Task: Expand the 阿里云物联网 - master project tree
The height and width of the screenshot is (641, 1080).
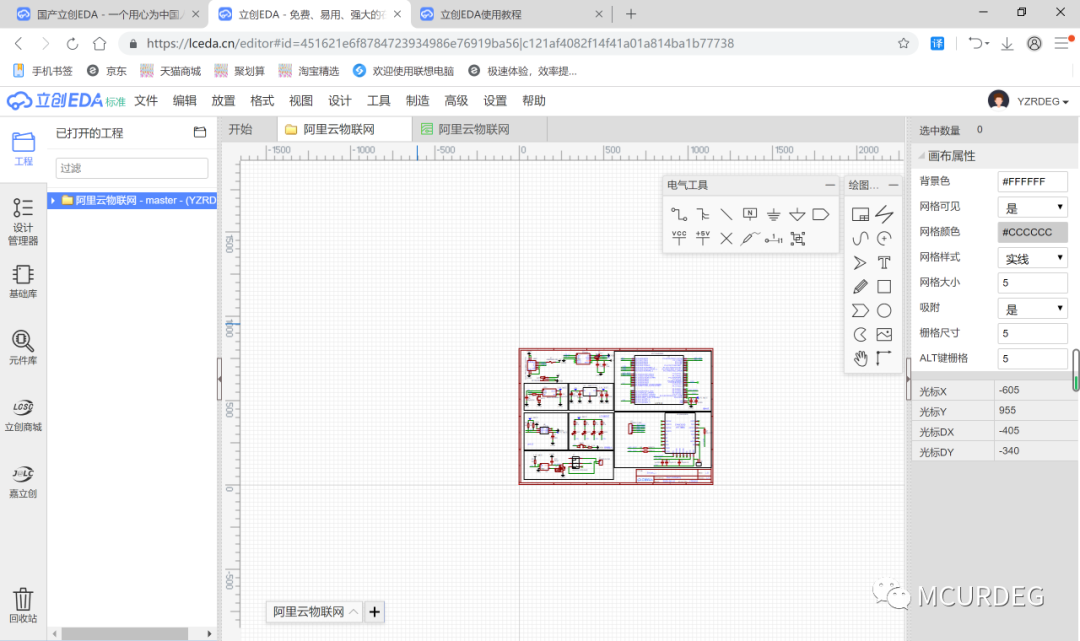Action: click(x=53, y=200)
